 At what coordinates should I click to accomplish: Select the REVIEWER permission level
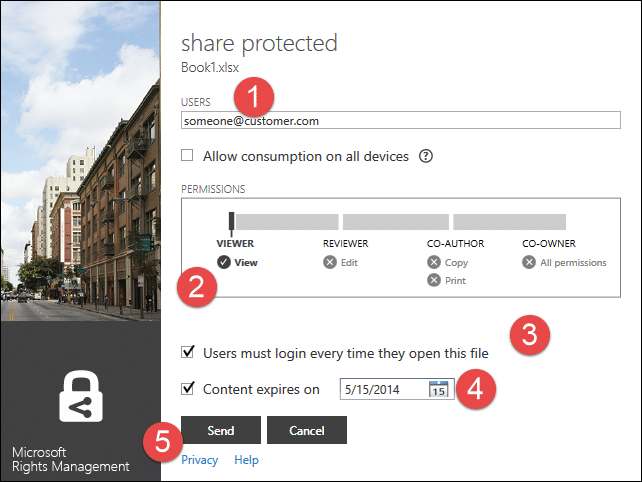345,243
